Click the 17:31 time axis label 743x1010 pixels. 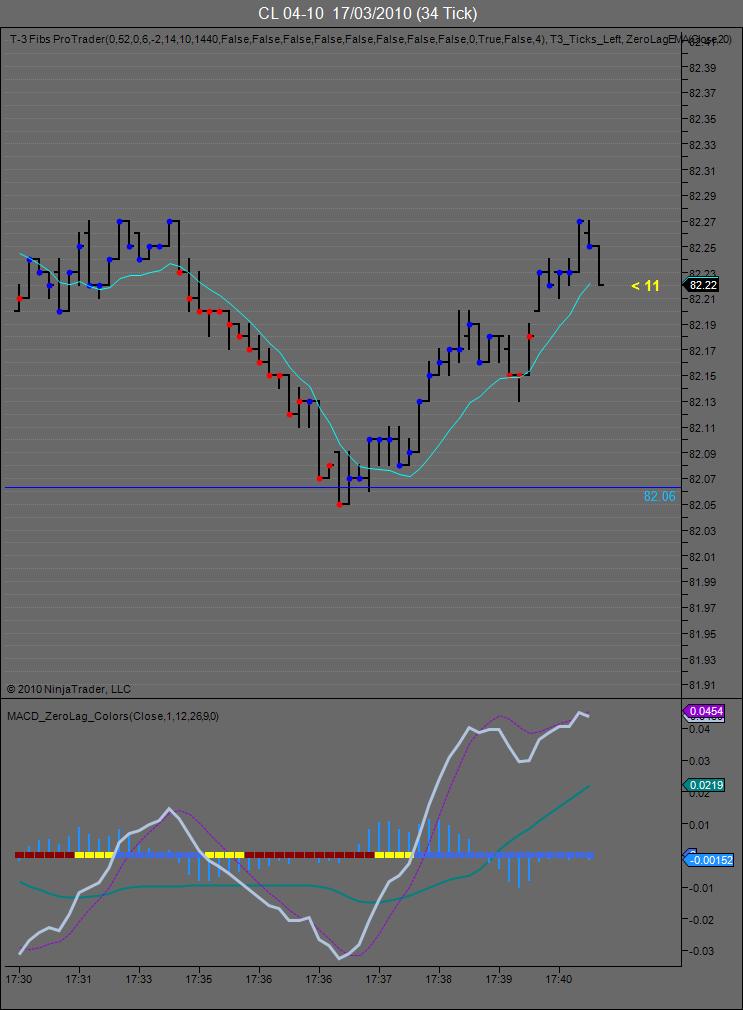pyautogui.click(x=79, y=979)
